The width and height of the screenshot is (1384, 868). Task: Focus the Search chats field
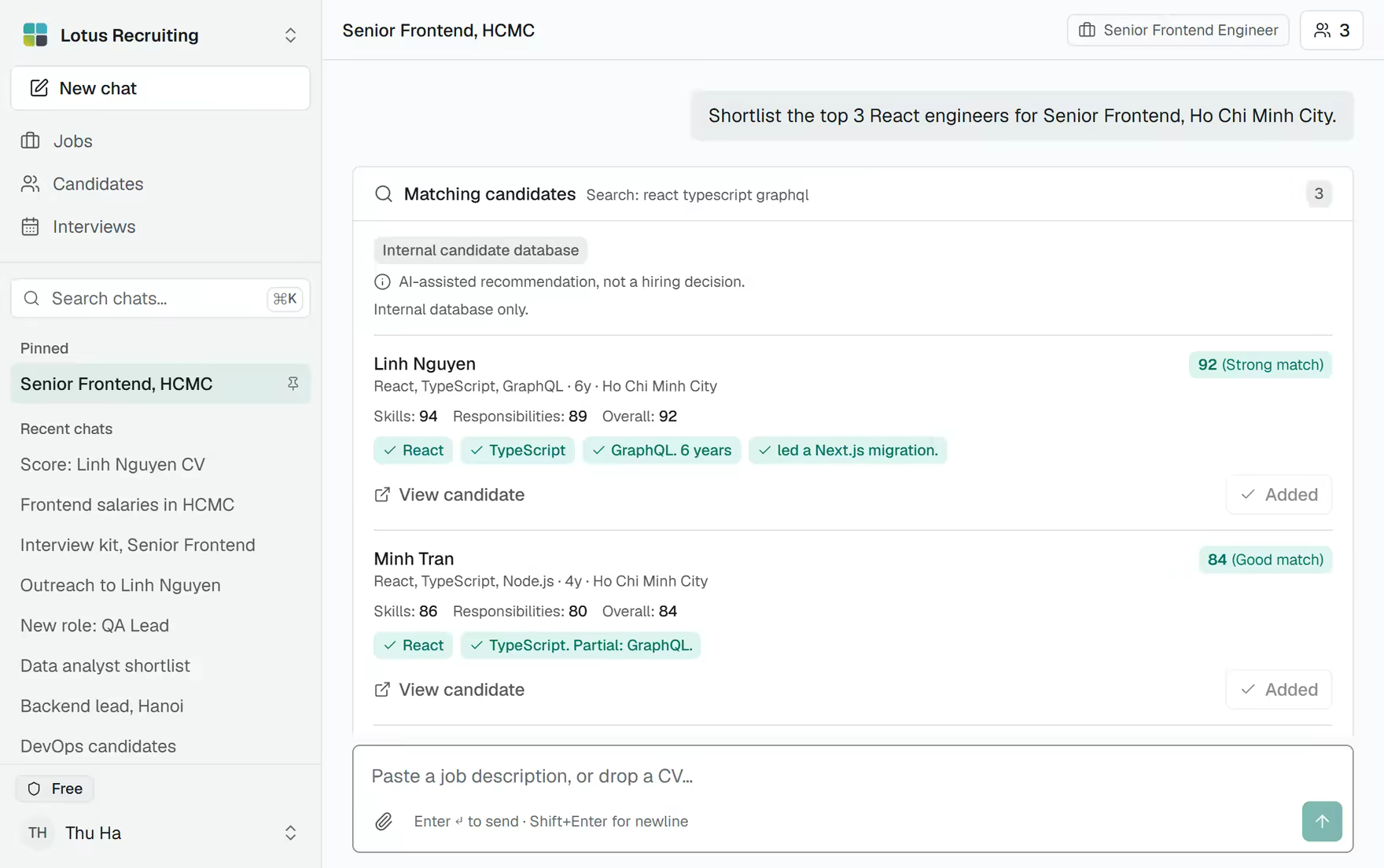(160, 299)
